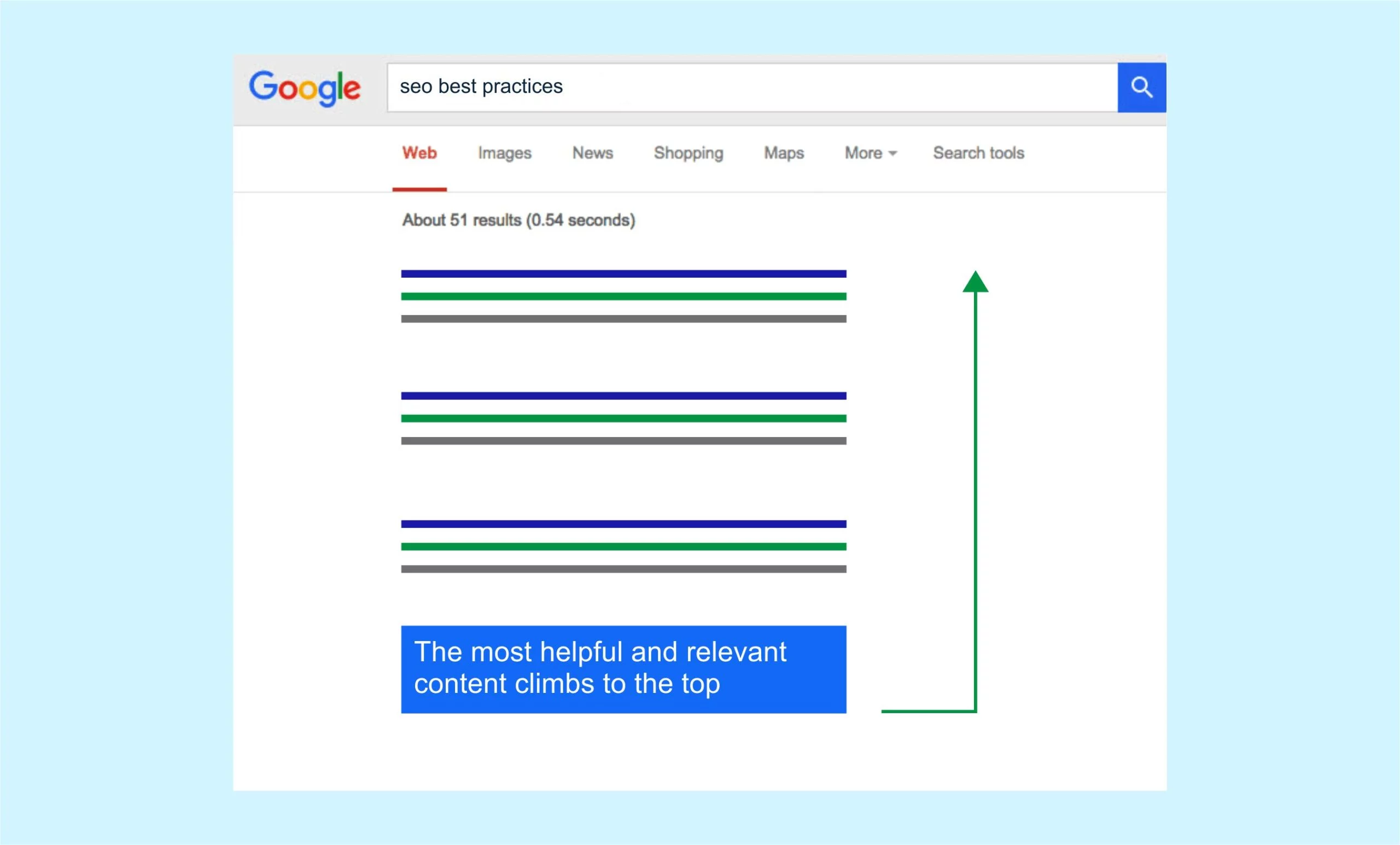Focus the search box with seo best practices
Viewport: 1400px width, 845px height.
click(x=752, y=88)
